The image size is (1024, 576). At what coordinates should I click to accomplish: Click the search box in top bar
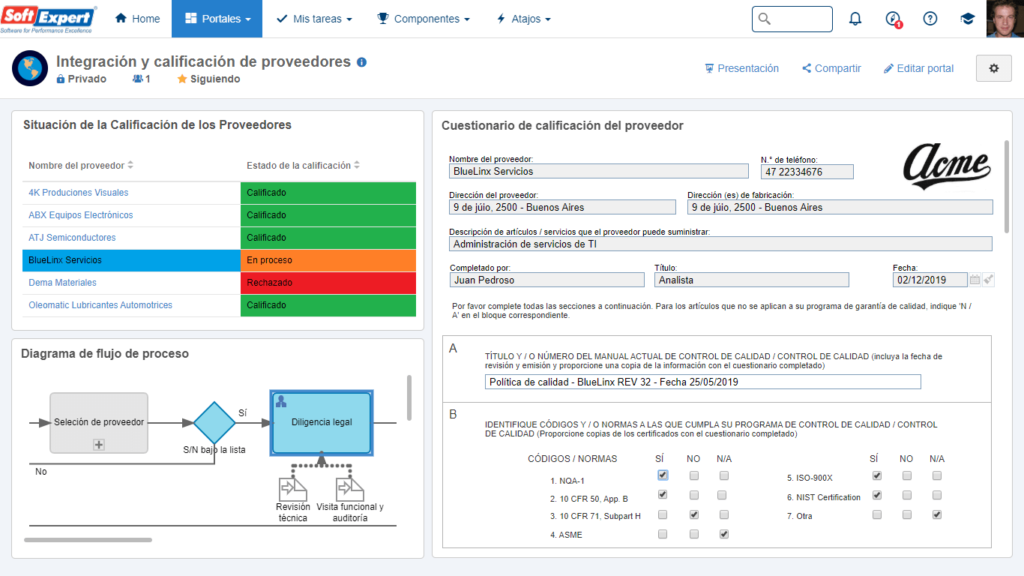(x=792, y=19)
